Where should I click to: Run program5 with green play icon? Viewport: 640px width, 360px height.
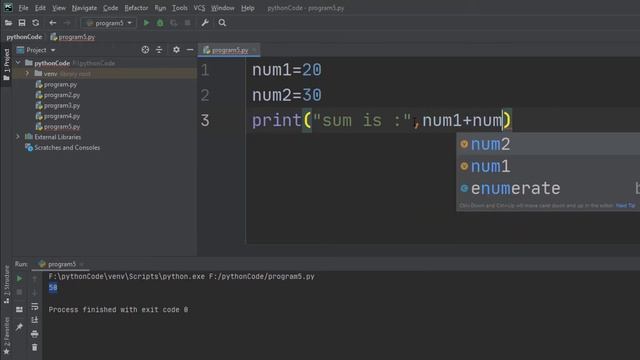pyautogui.click(x=146, y=23)
